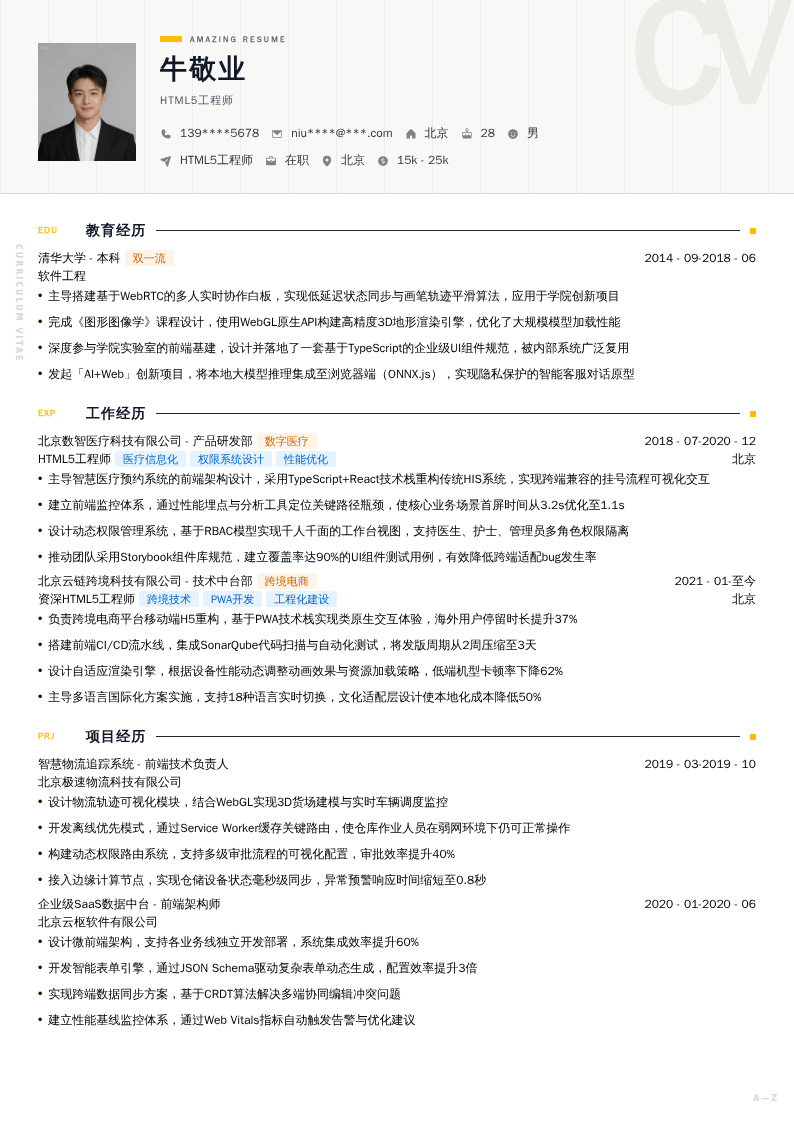Viewport: 794px width, 1123px height.
Task: Click the SonarQube CI/CD流水线 bullet
Action: pyautogui.click(x=292, y=645)
